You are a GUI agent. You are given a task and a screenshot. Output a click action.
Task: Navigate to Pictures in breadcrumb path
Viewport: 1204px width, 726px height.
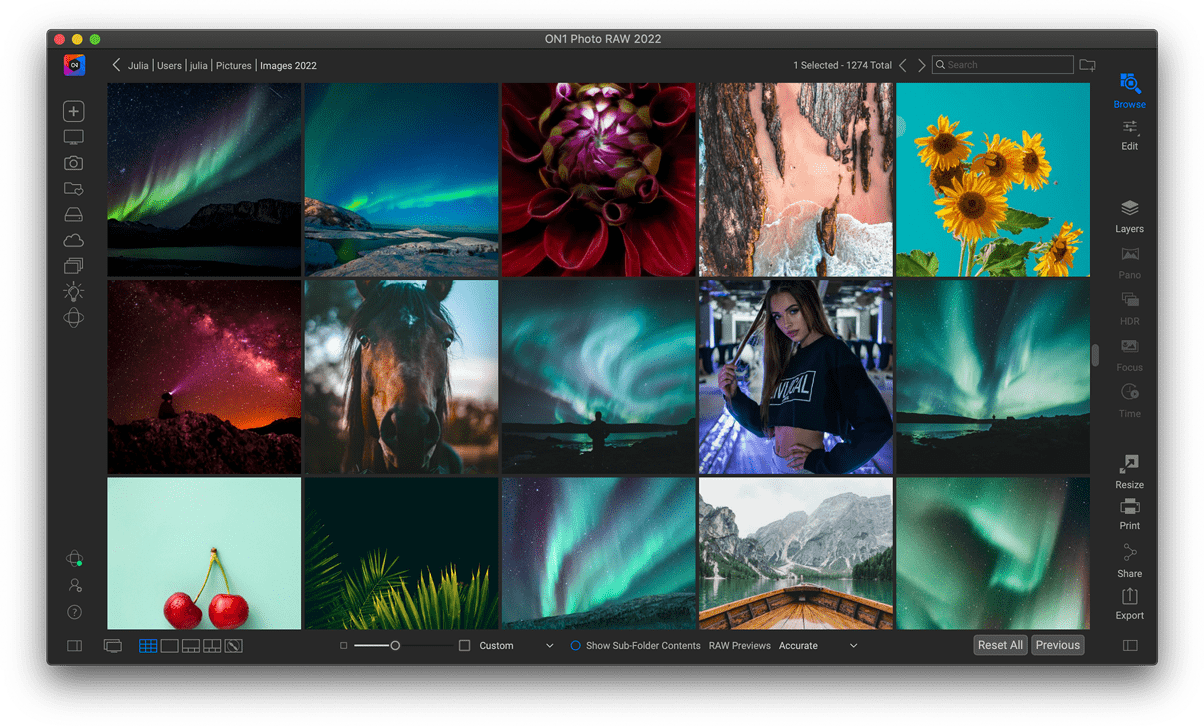pyautogui.click(x=234, y=66)
